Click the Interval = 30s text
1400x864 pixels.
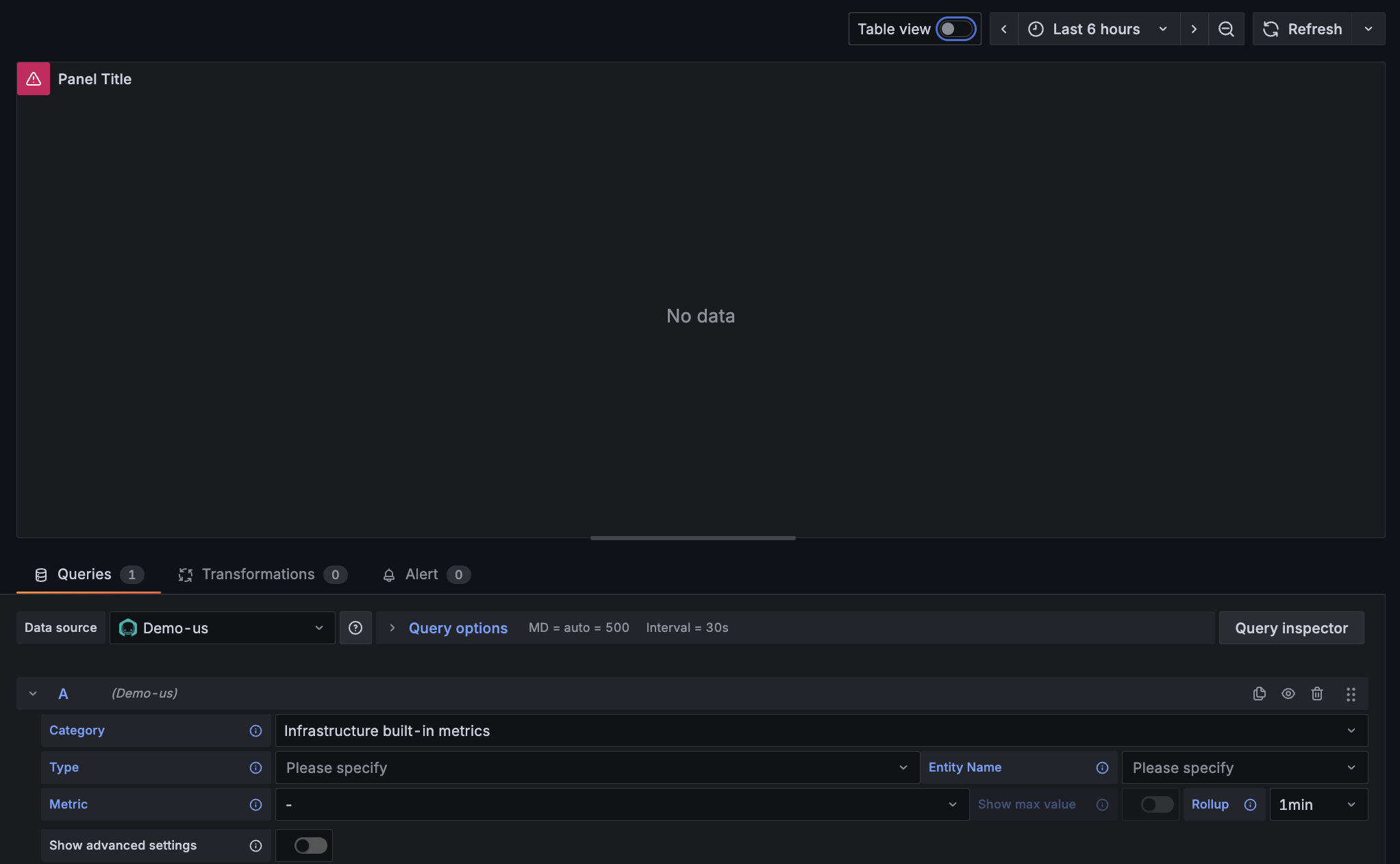coord(687,628)
